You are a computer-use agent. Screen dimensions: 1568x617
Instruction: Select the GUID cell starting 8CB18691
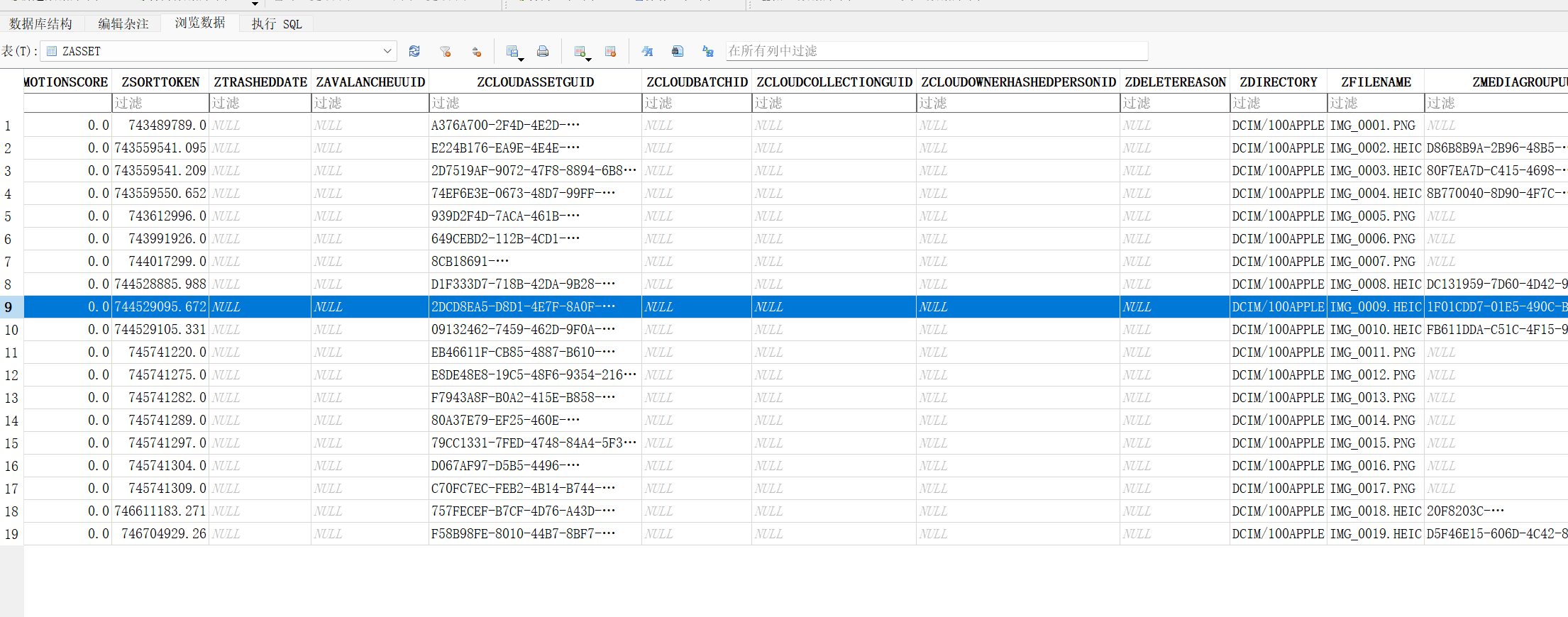pyautogui.click(x=536, y=262)
